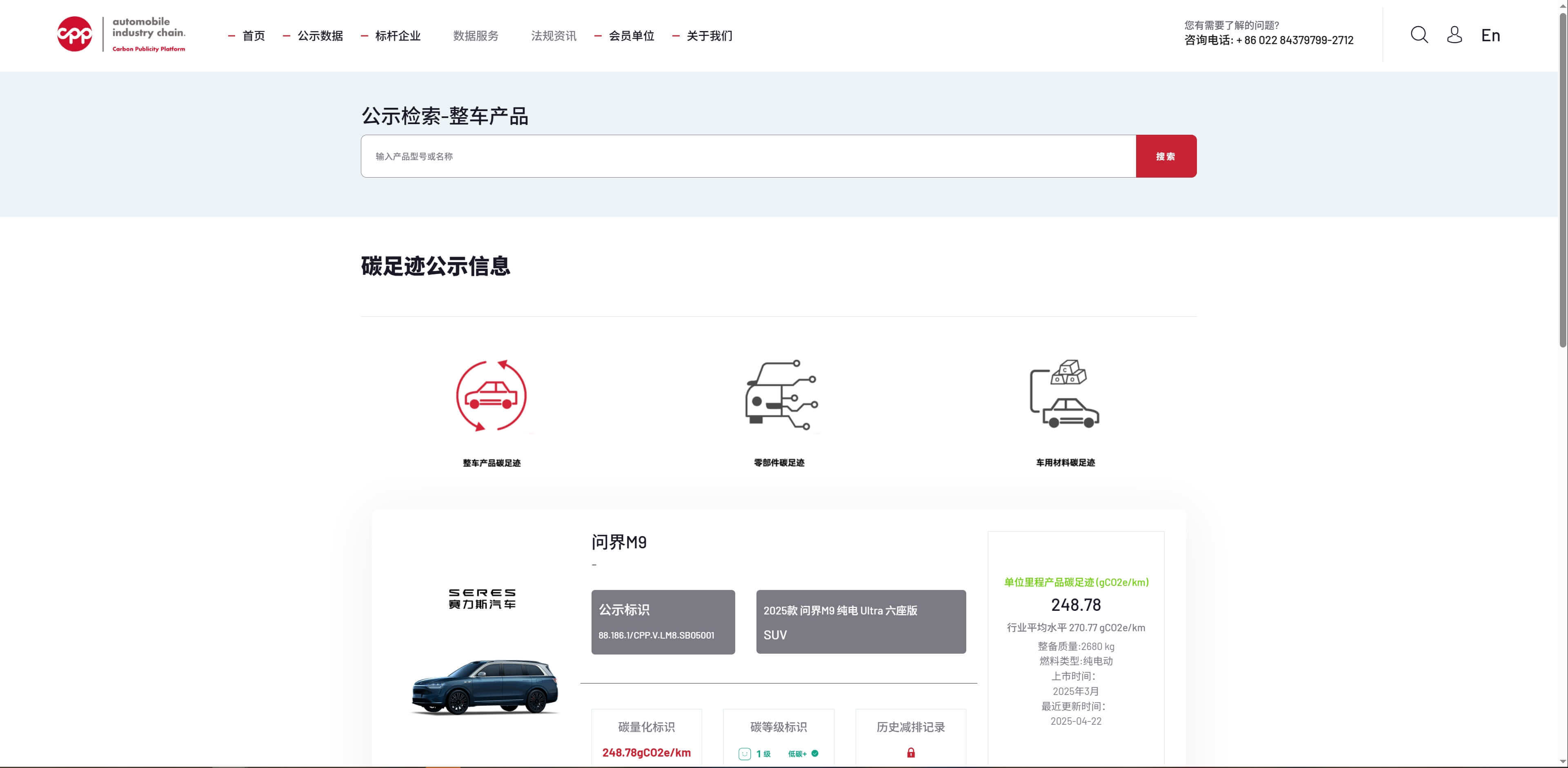Click the magnifier search icon in header
The width and height of the screenshot is (1568, 768).
click(x=1419, y=35)
